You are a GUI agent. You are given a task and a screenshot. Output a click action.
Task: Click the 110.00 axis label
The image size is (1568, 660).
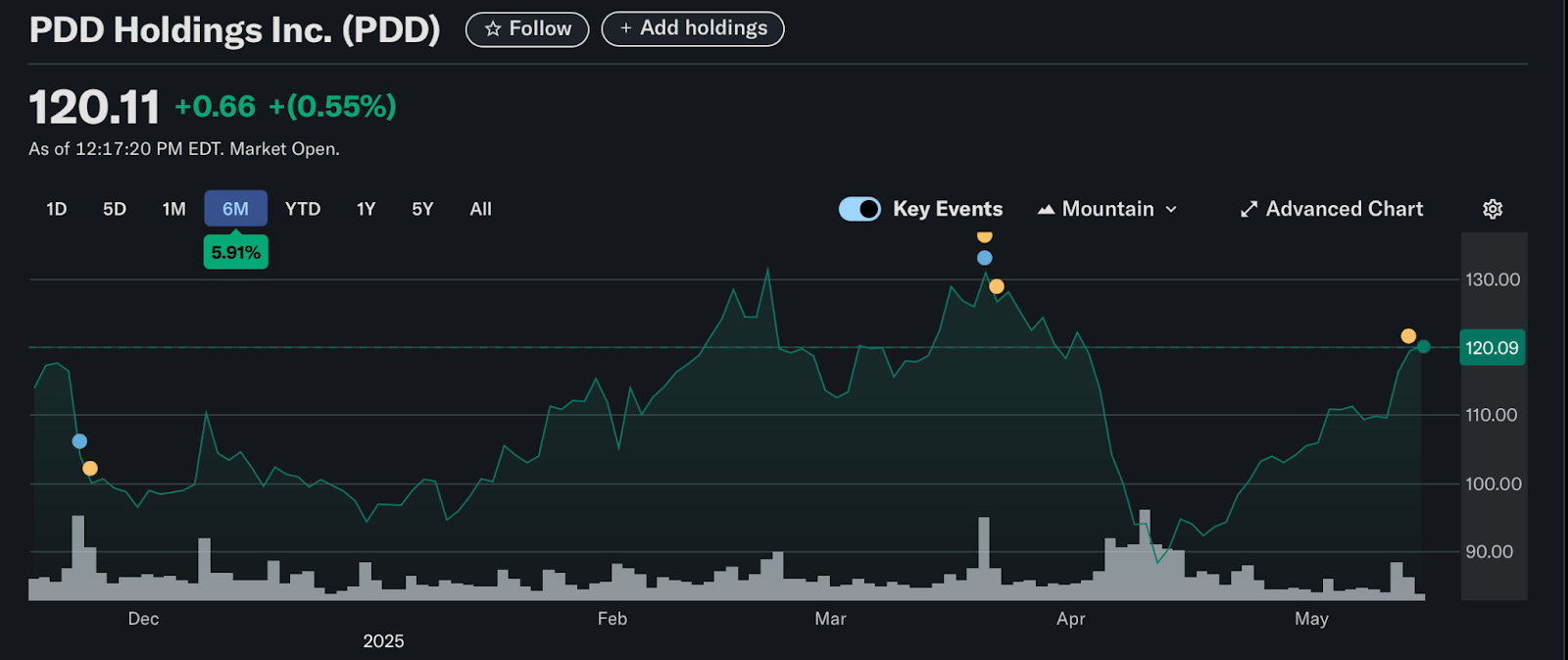1492,415
